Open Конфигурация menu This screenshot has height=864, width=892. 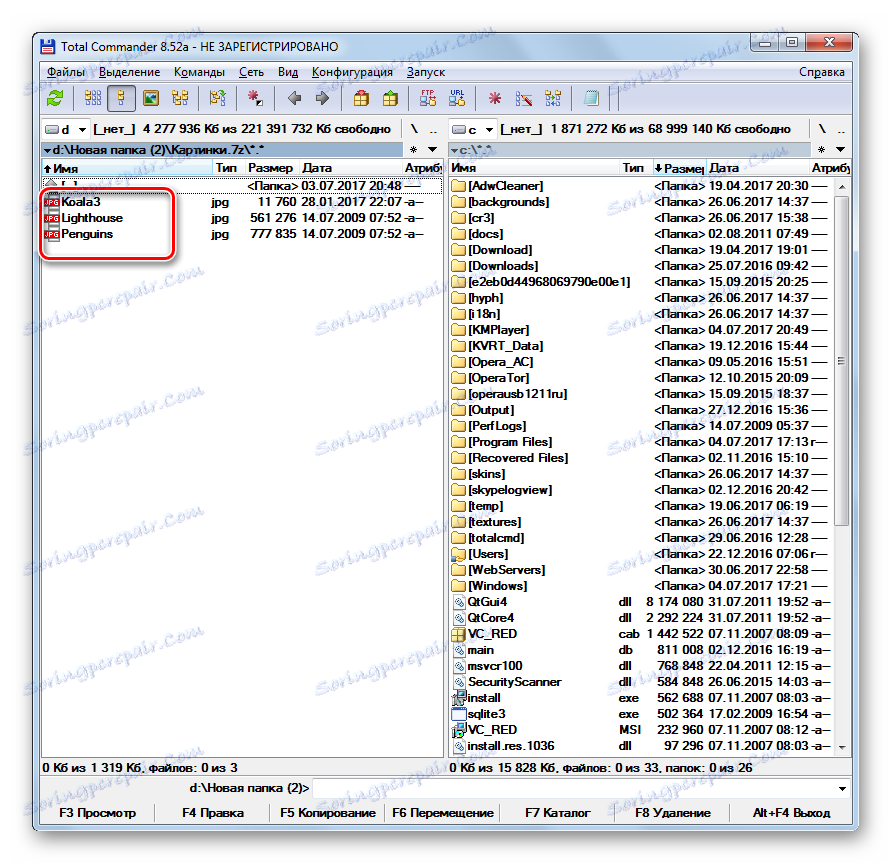click(x=352, y=72)
